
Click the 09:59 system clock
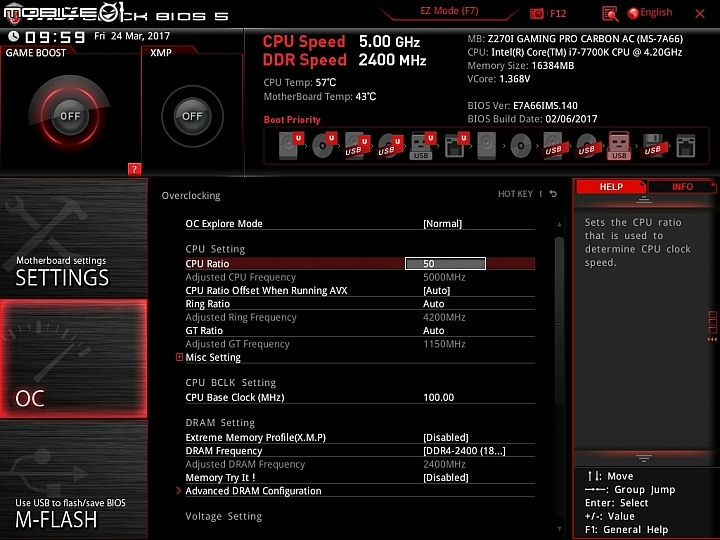point(55,37)
